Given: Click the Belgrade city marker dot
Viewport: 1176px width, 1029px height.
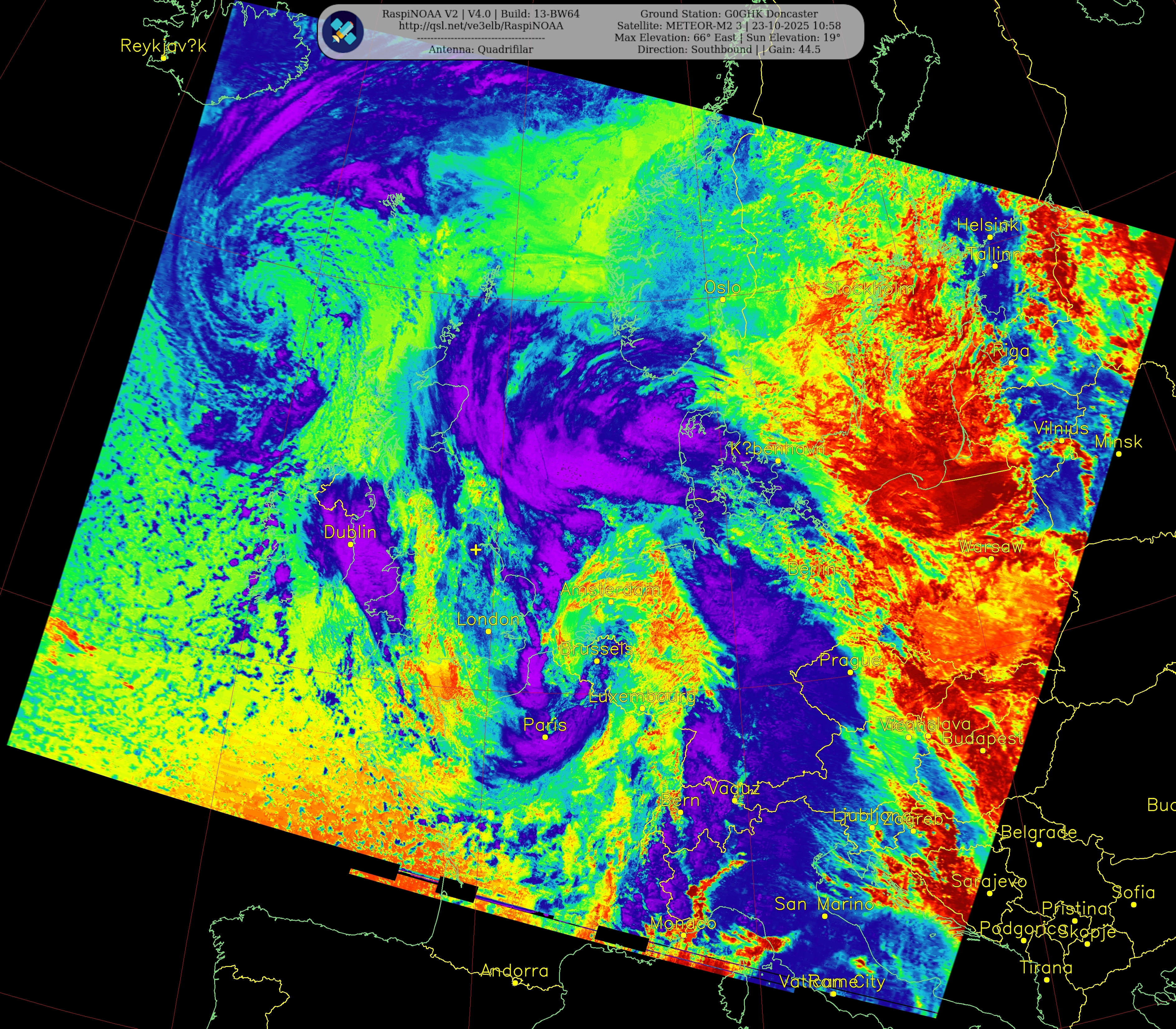Looking at the screenshot, I should pos(1039,845).
